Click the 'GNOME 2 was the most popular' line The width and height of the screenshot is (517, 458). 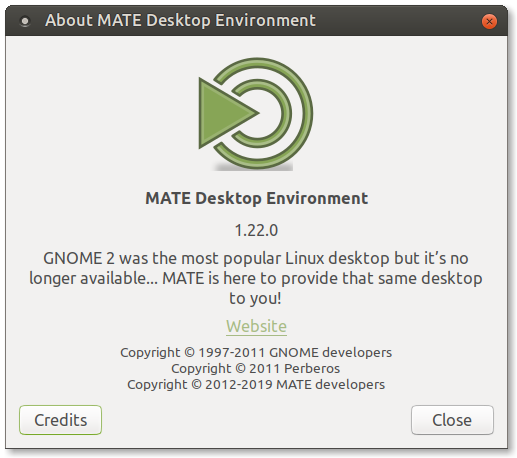[x=256, y=259]
